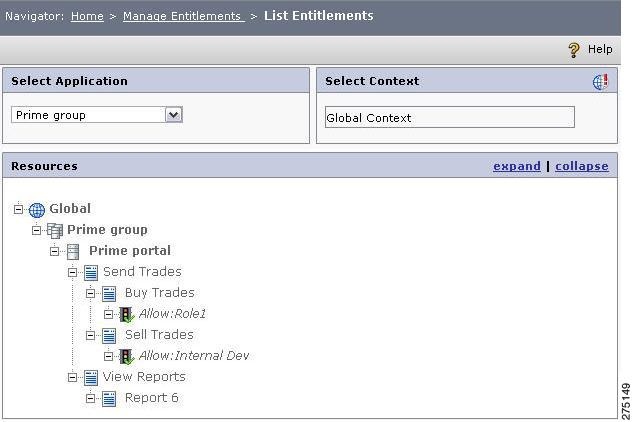Select View Reports in the tree

click(144, 377)
